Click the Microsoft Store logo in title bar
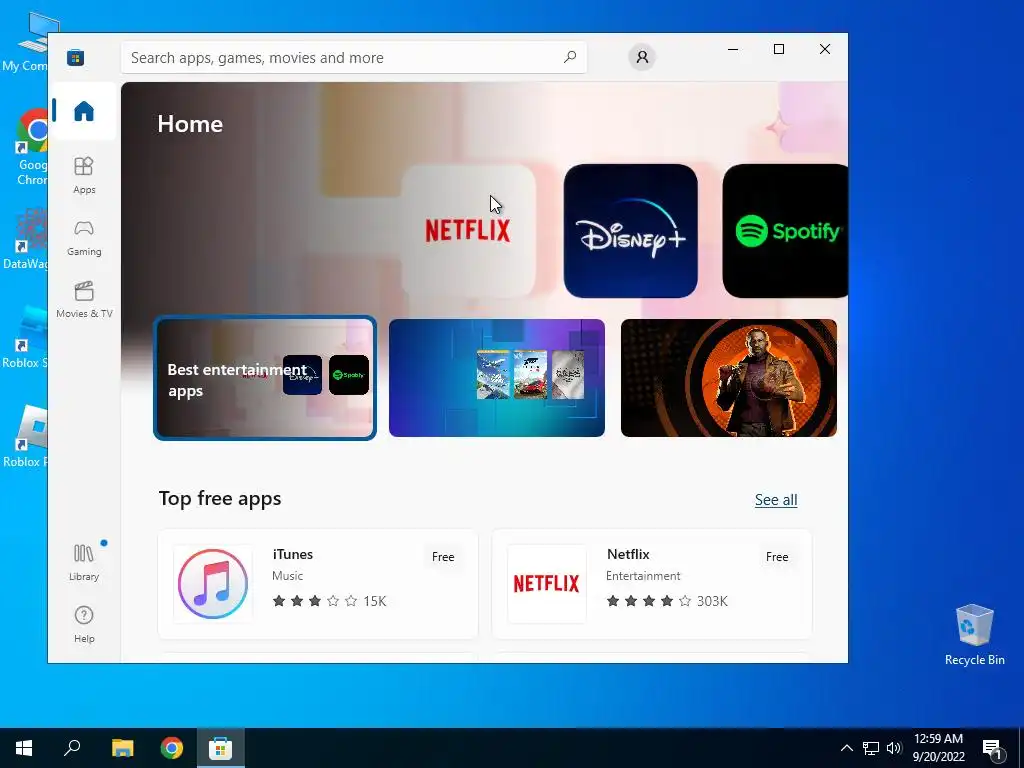The height and width of the screenshot is (768, 1024). tap(75, 57)
